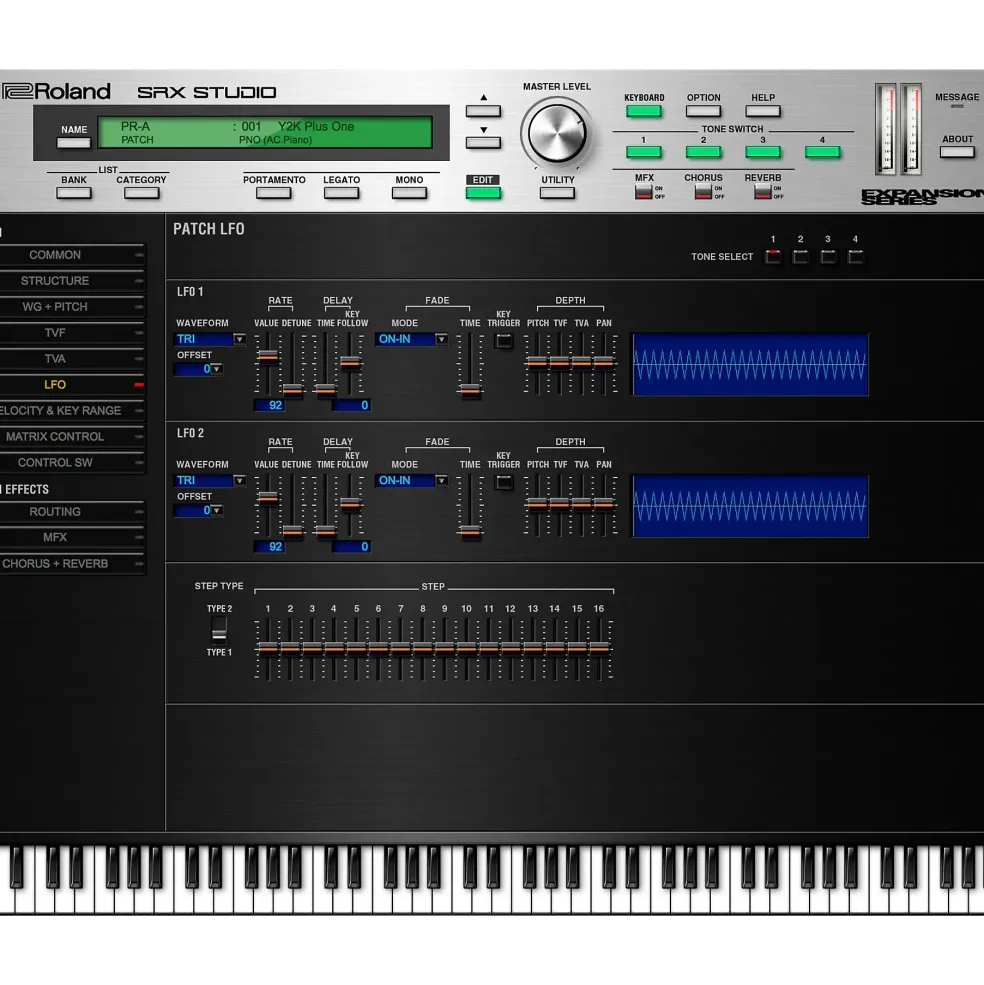Toggle Tone Switch 1
The width and height of the screenshot is (984, 985).
click(x=643, y=152)
